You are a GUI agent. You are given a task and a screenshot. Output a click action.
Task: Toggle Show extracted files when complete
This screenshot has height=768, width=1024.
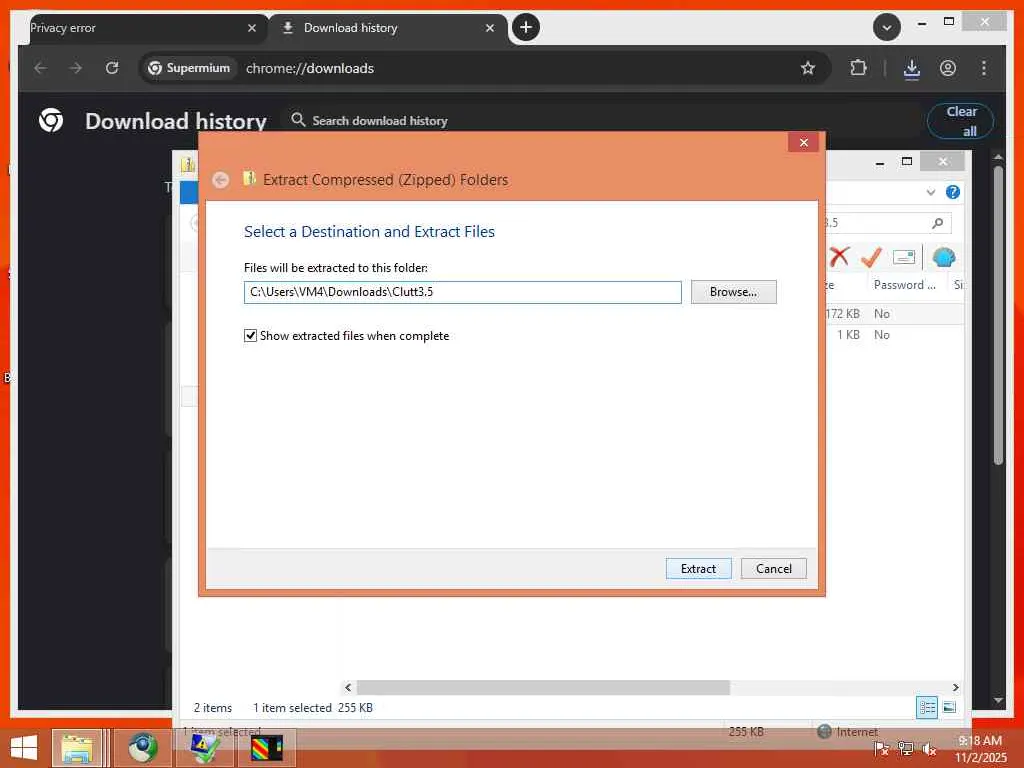click(x=250, y=336)
